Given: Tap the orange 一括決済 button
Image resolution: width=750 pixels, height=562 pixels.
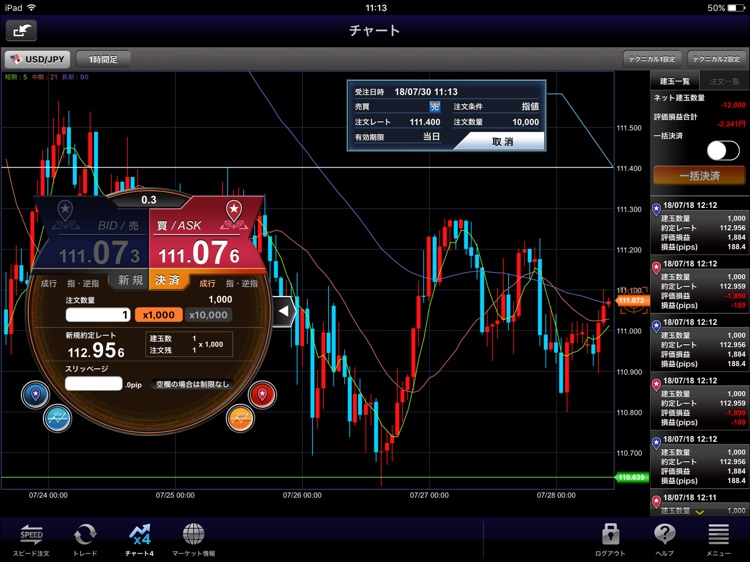Looking at the screenshot, I should pos(699,176).
